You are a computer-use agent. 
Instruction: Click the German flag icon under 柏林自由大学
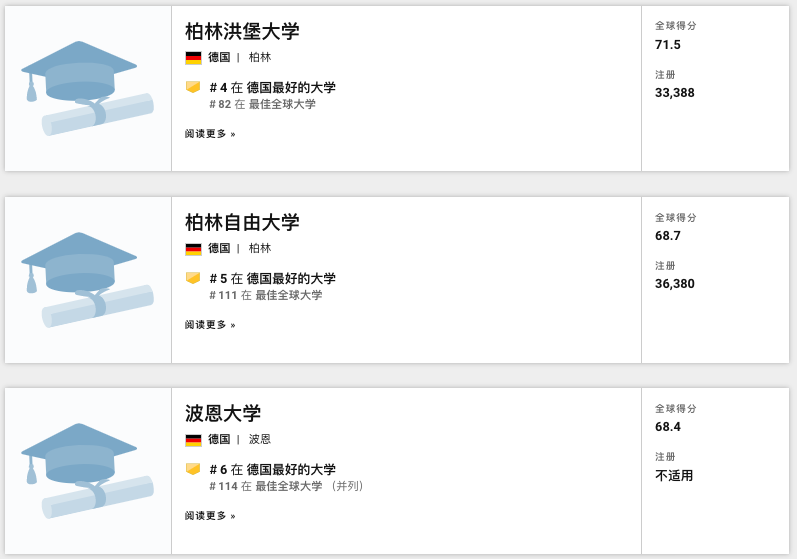coord(193,249)
